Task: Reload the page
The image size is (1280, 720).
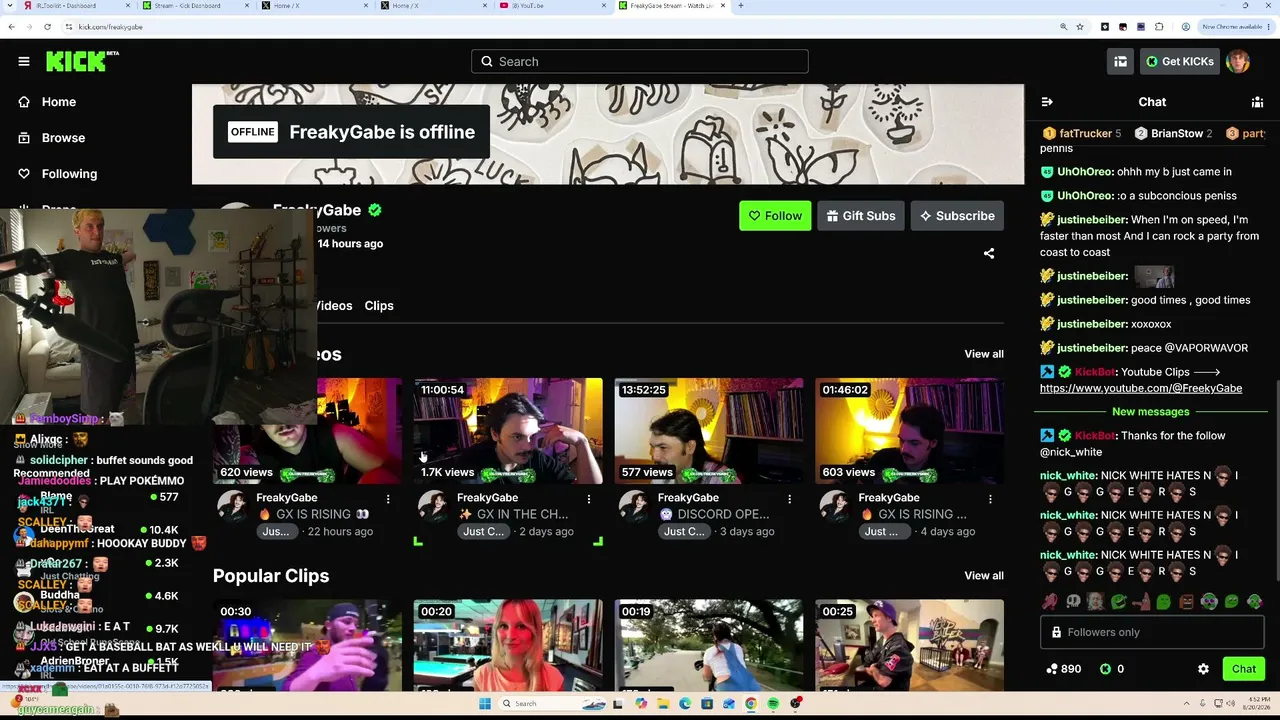Action: [x=47, y=27]
